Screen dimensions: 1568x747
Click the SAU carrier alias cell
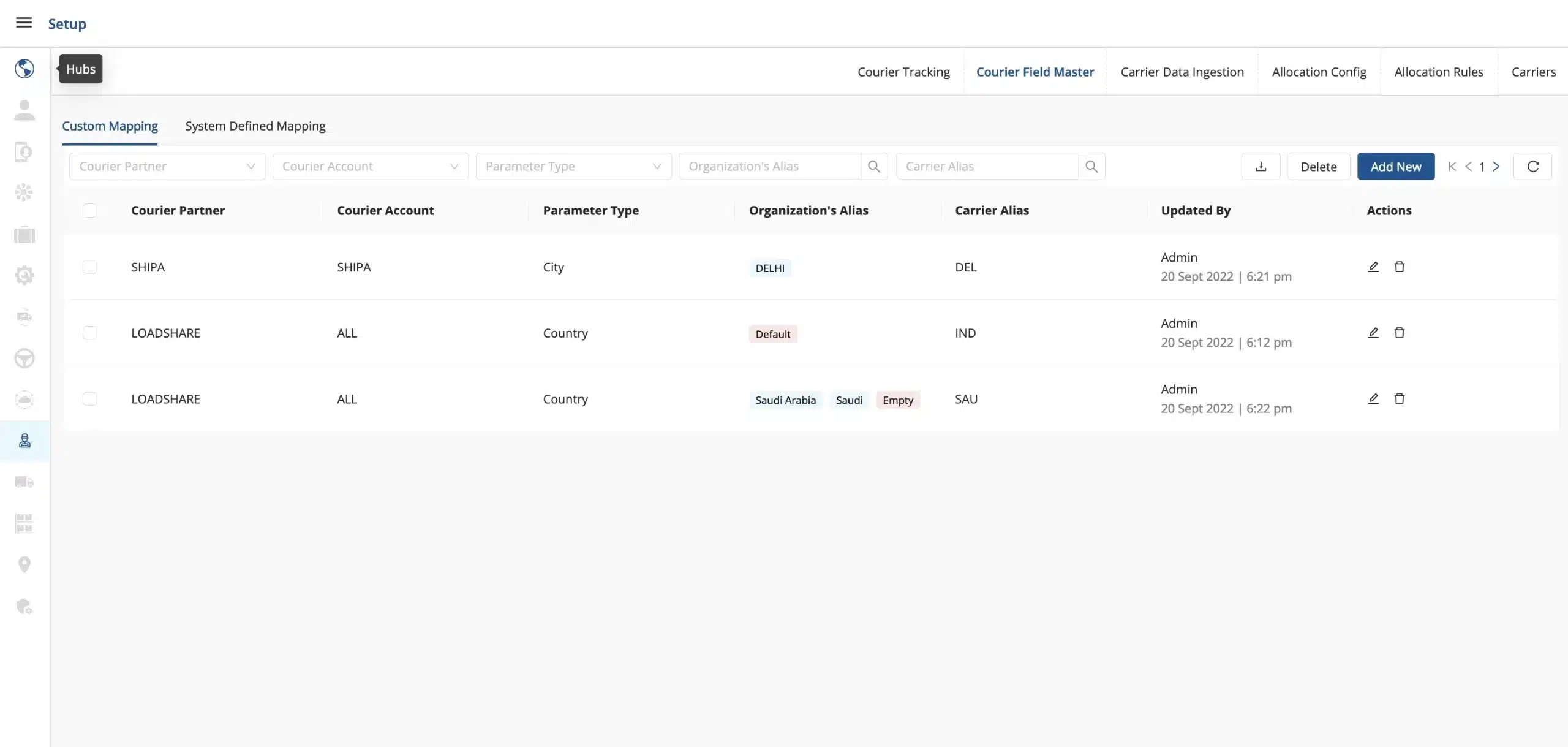pos(966,399)
